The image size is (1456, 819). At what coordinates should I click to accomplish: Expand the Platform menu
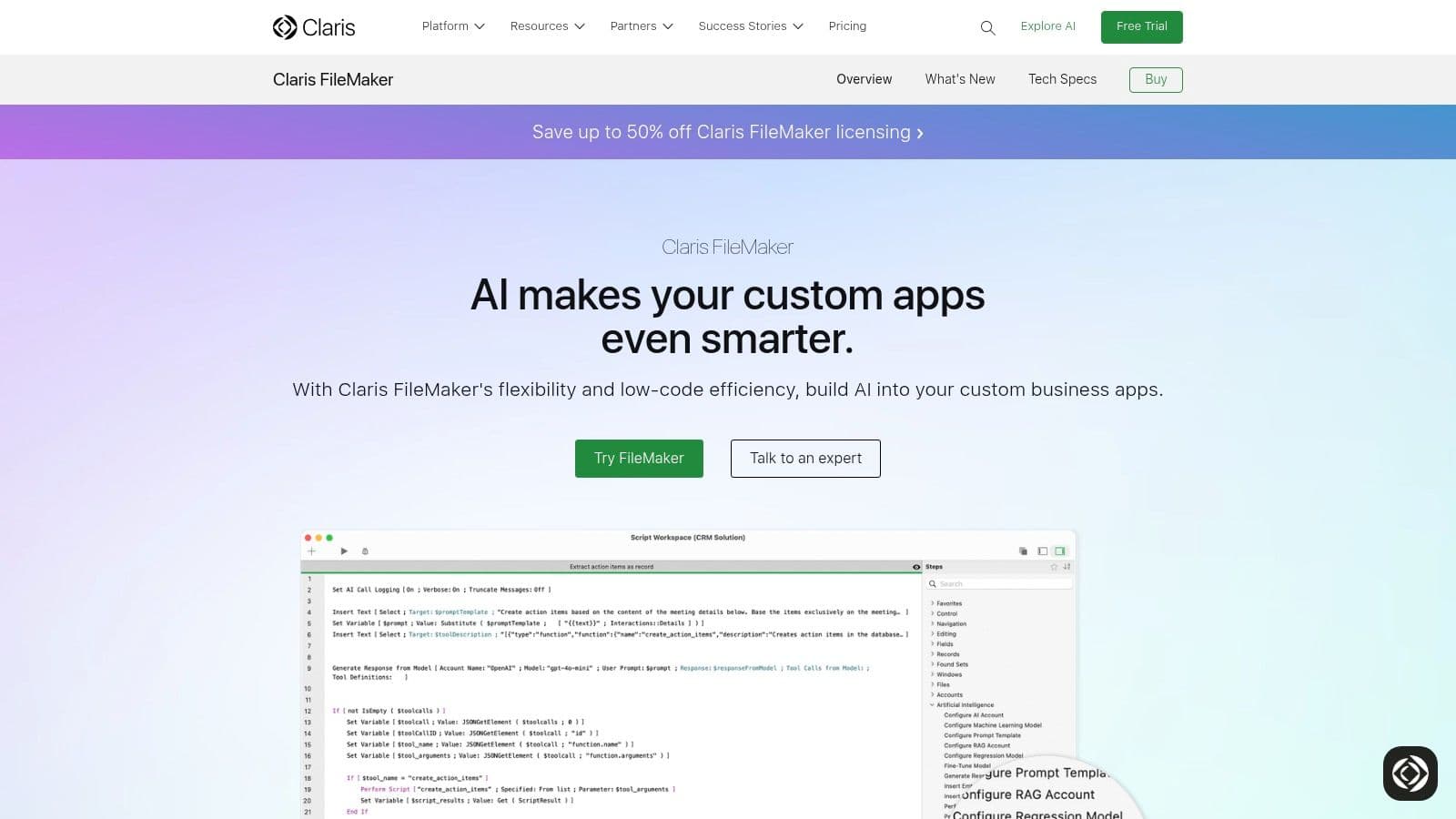[x=453, y=26]
